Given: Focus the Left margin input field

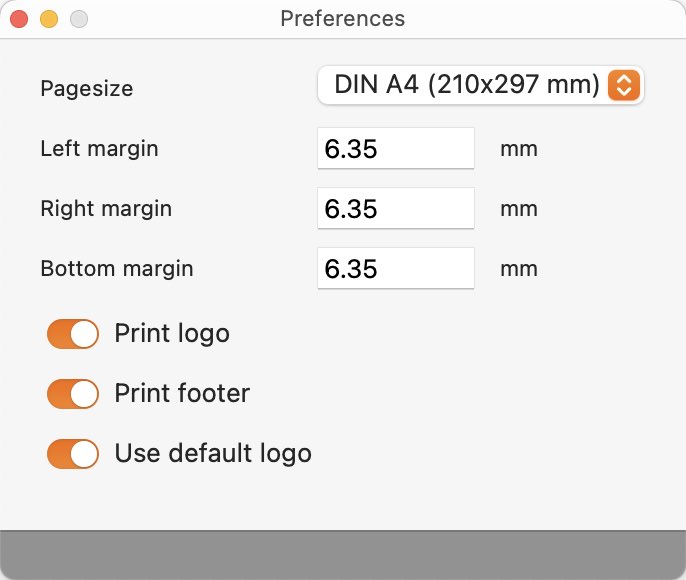Looking at the screenshot, I should tap(396, 148).
